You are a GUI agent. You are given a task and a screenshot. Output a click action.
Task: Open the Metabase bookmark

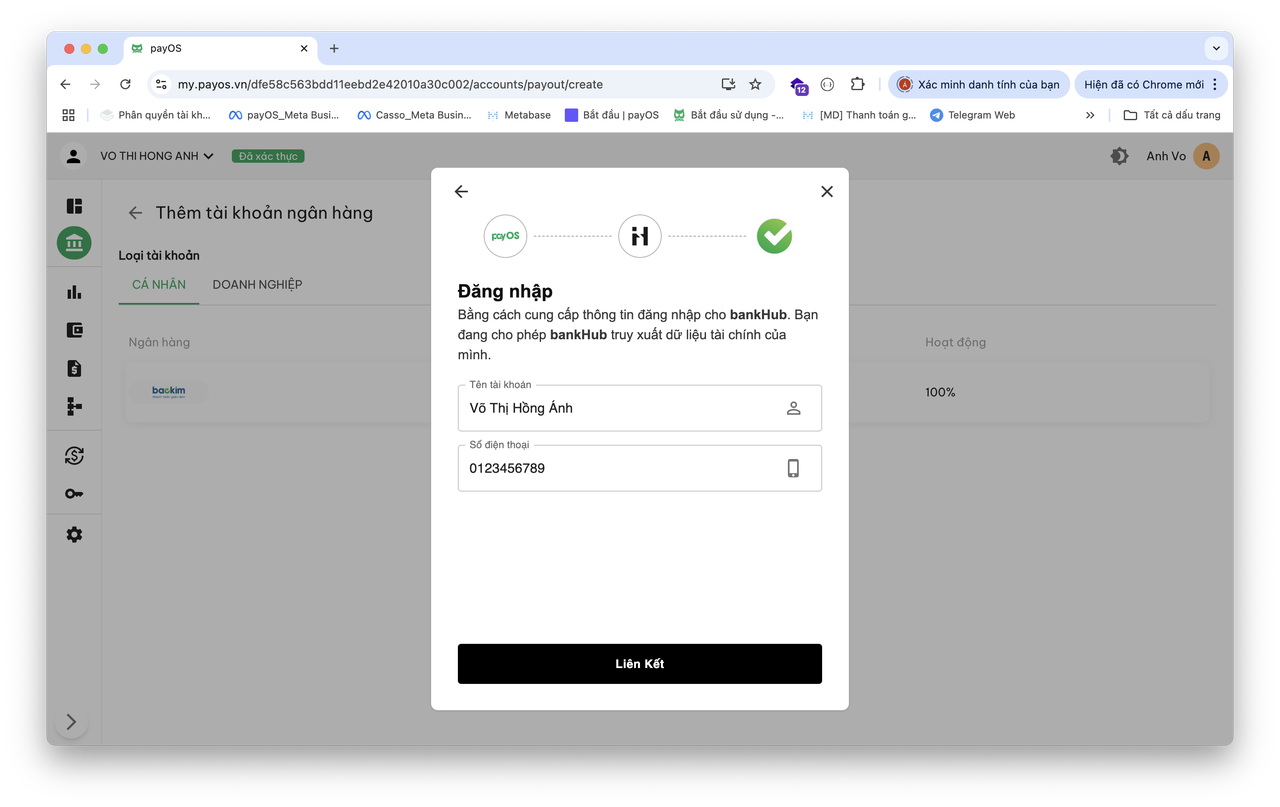(x=519, y=115)
